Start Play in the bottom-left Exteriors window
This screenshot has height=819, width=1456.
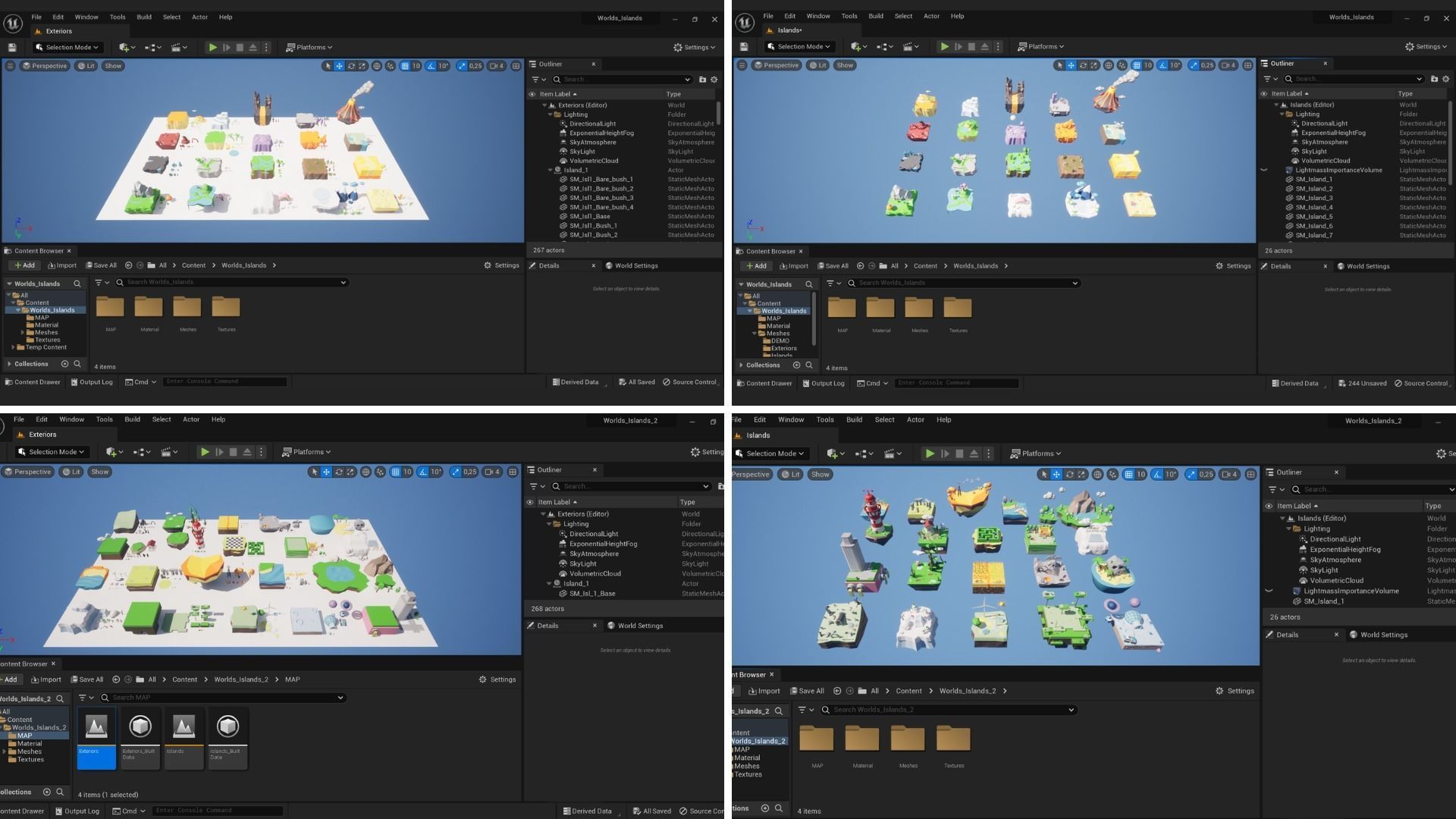click(204, 452)
